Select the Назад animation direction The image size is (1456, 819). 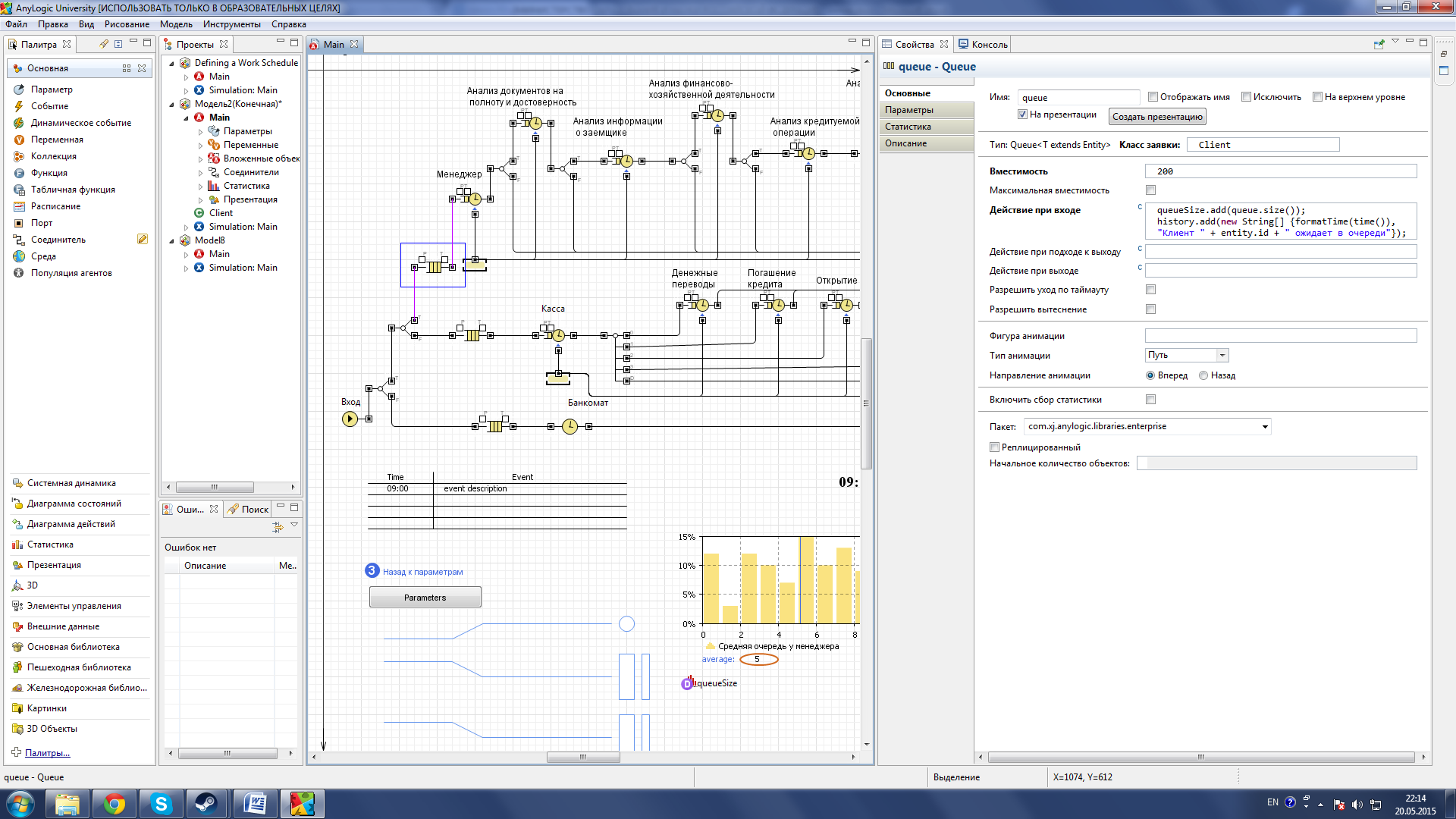click(x=1203, y=375)
